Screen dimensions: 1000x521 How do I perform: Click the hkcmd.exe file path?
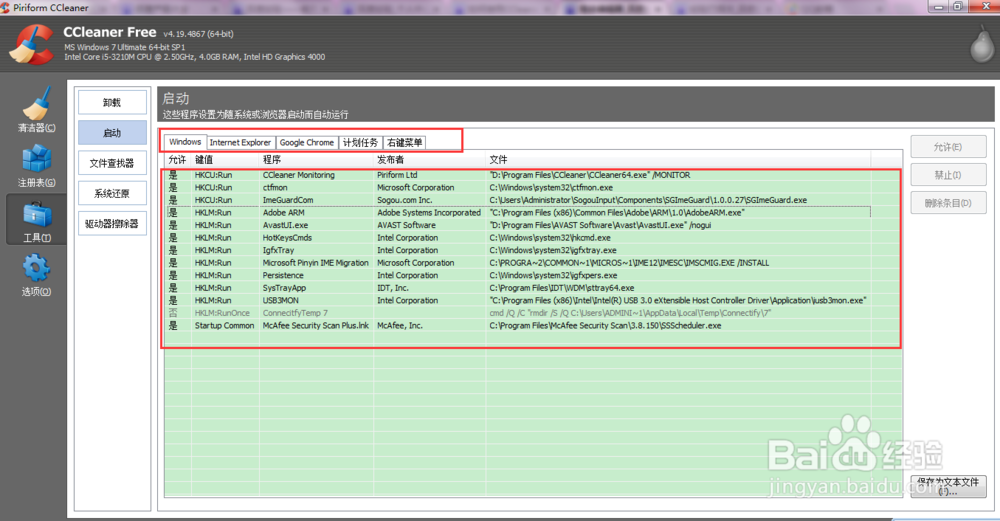(550, 237)
